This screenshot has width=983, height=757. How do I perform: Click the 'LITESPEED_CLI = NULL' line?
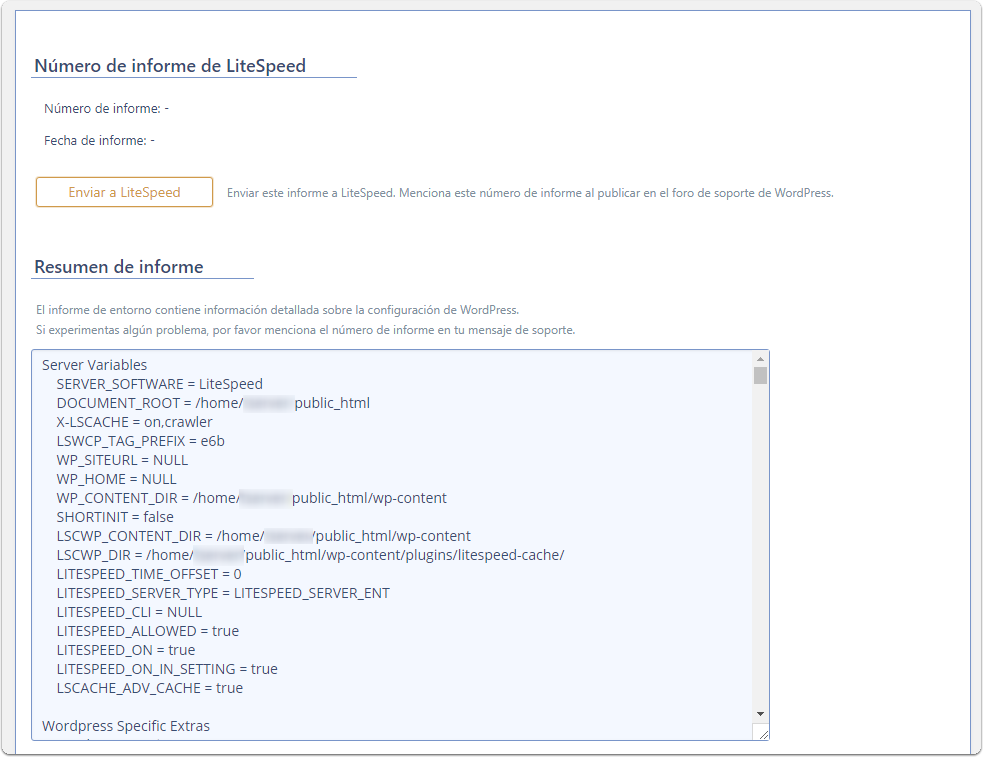[129, 612]
